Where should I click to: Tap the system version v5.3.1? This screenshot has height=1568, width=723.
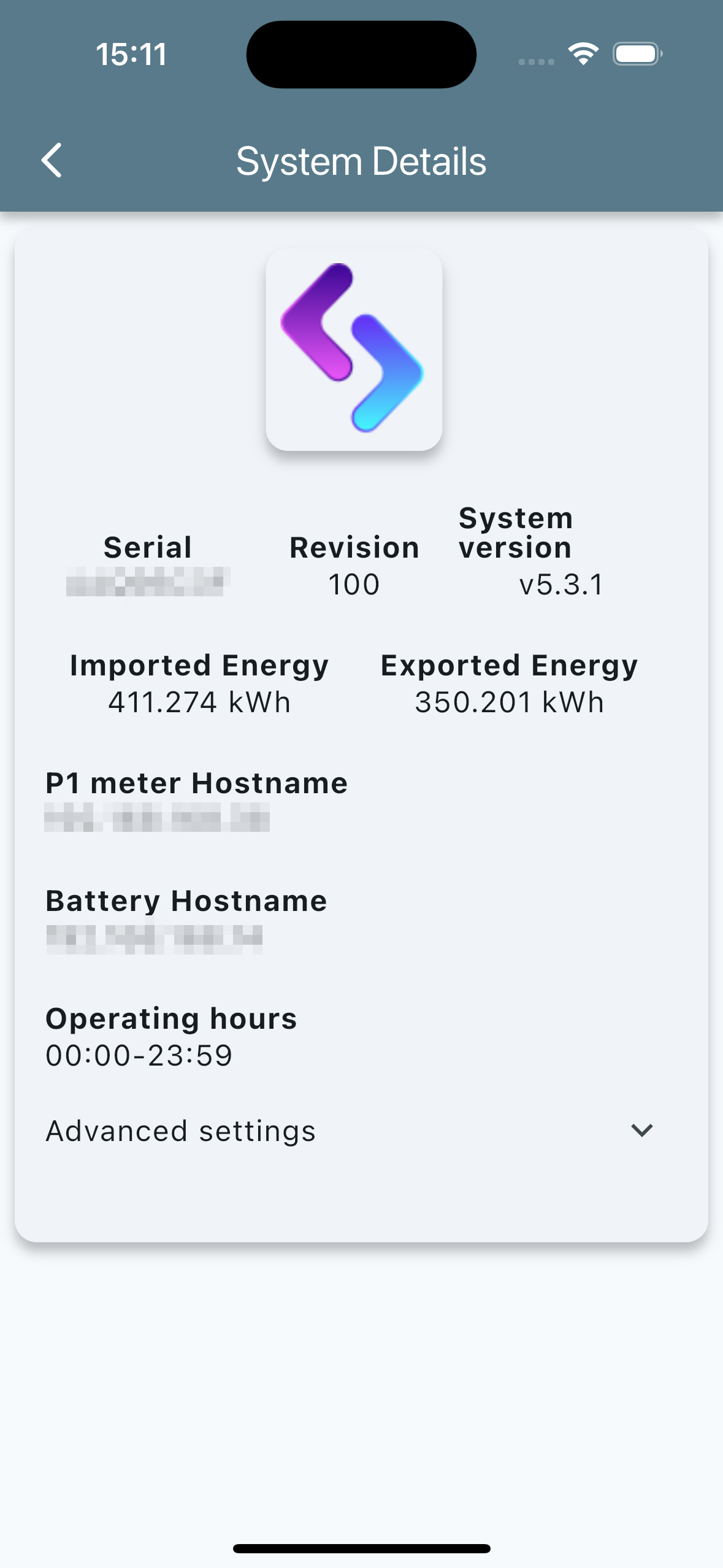(x=561, y=584)
